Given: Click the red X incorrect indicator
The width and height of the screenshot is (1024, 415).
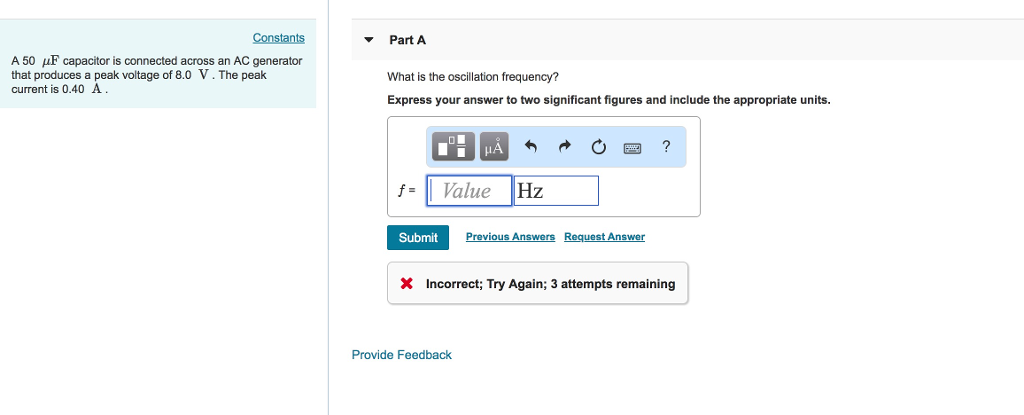Looking at the screenshot, I should [x=407, y=284].
